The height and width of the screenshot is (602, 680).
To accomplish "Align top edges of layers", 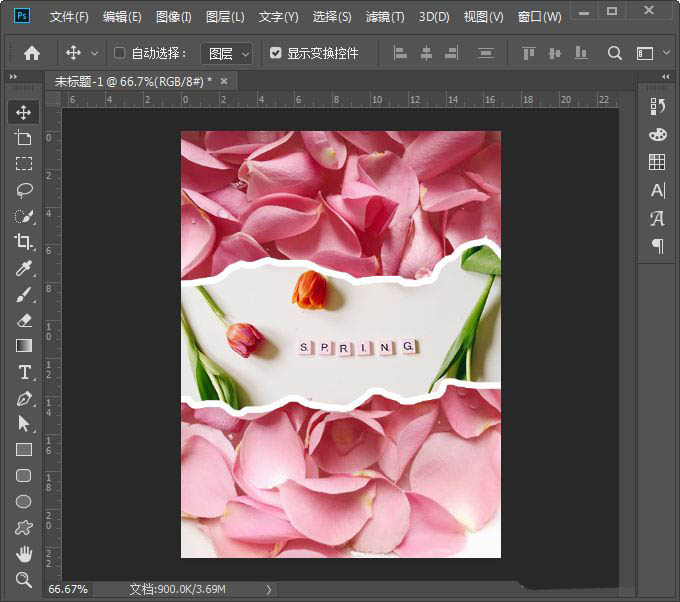I will click(529, 53).
